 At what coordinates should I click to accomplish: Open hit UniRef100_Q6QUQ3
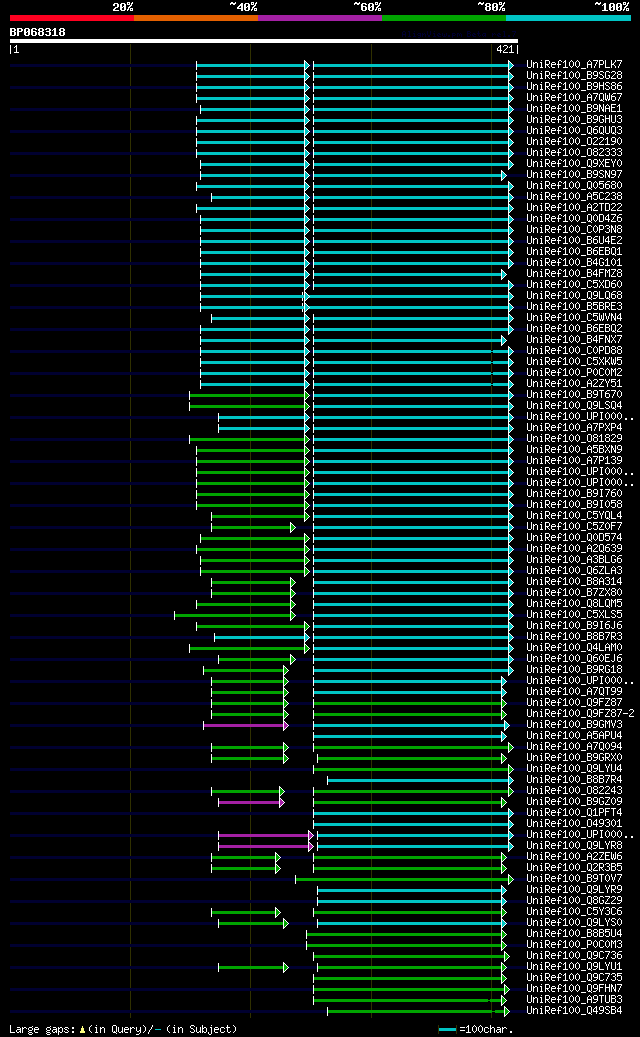(574, 130)
